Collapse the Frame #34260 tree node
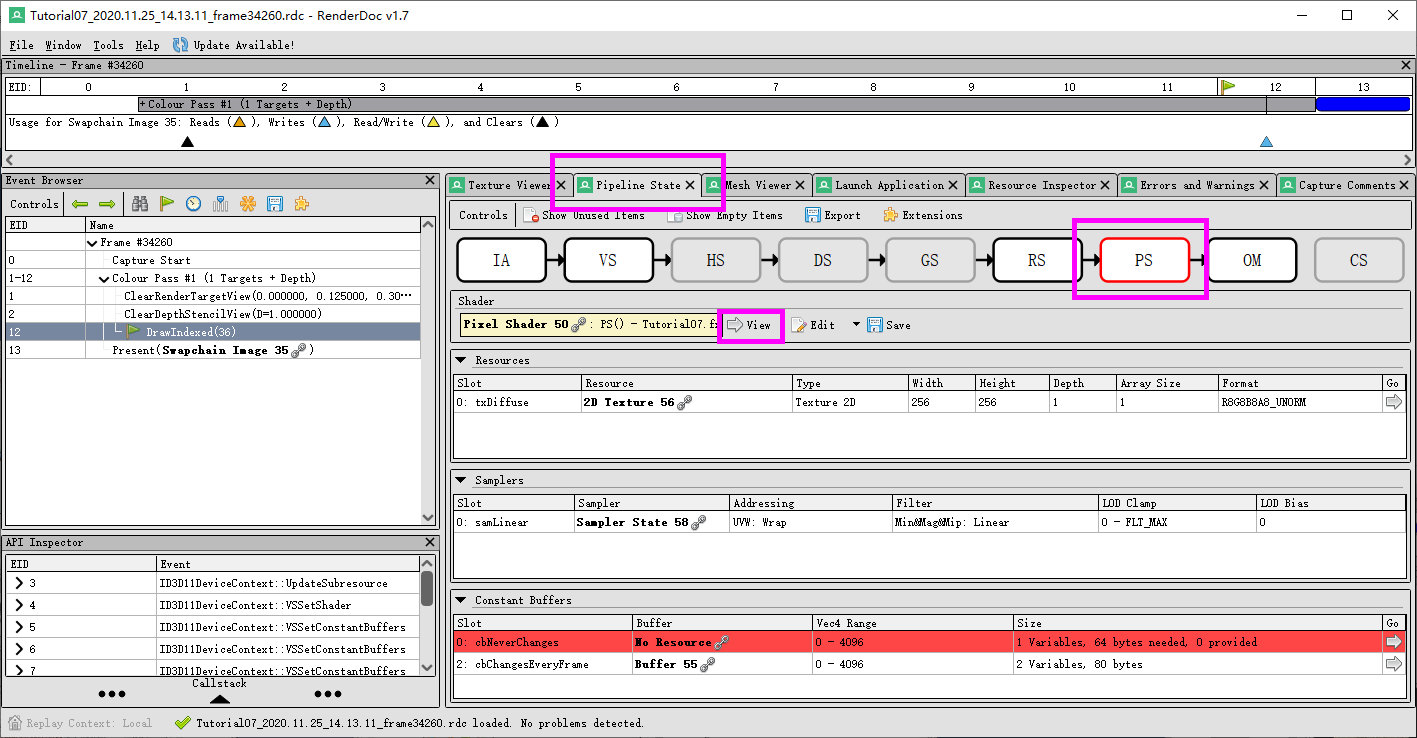This screenshot has width=1417, height=738. (93, 243)
